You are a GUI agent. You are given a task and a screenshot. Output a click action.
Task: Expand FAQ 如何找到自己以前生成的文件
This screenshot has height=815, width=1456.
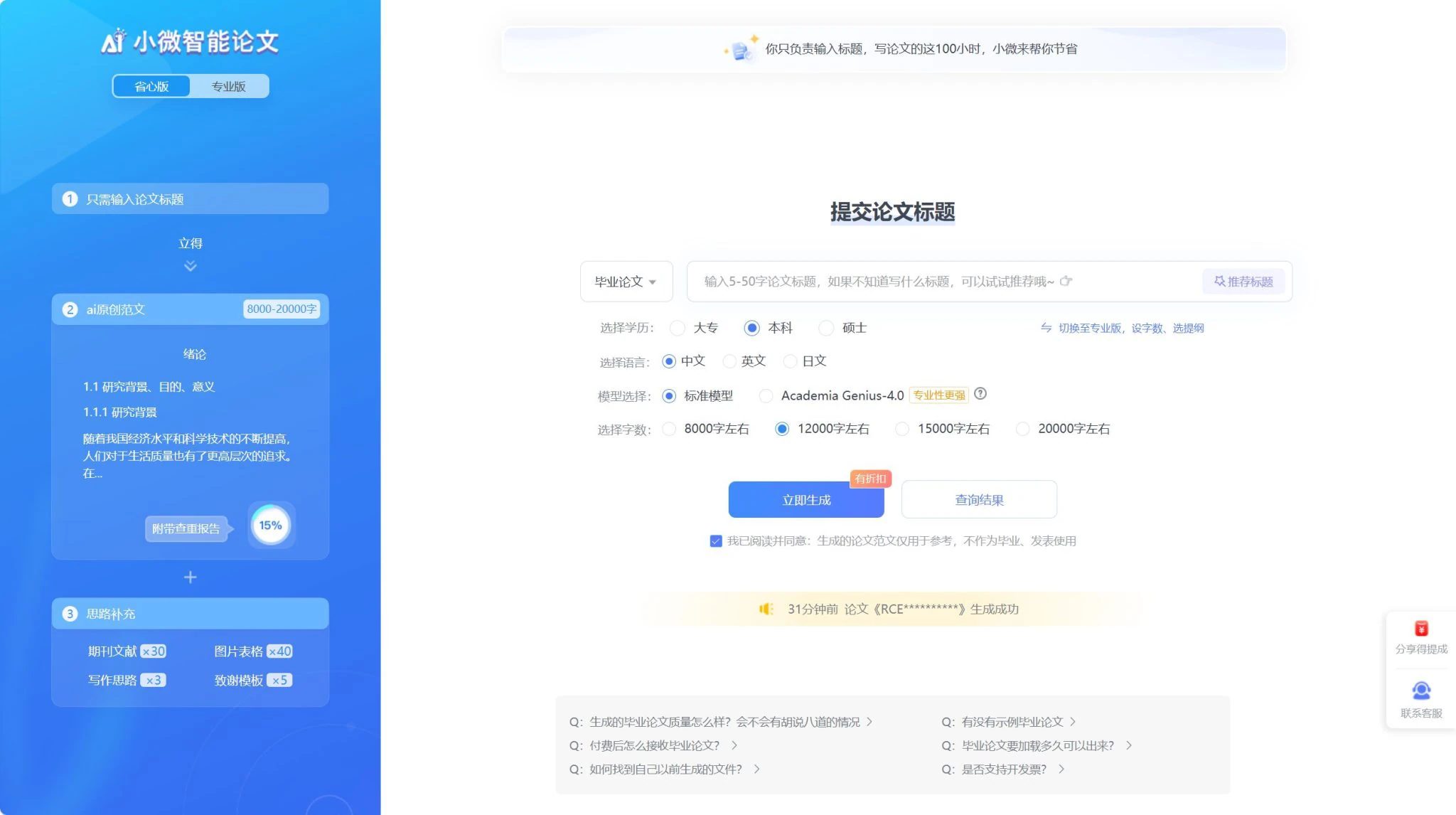pyautogui.click(x=665, y=769)
